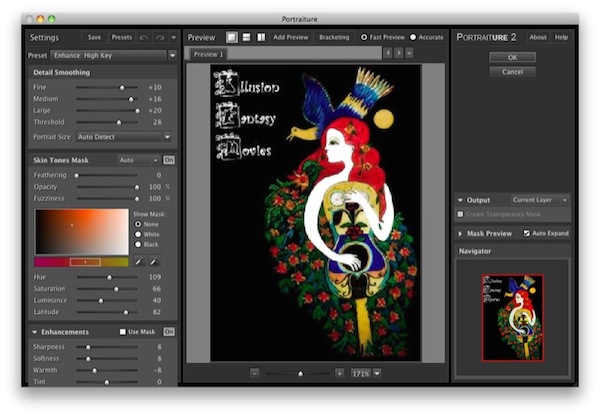Screen dimensions: 600x416
Task: Click the Threshold slider handle
Action: pos(119,122)
